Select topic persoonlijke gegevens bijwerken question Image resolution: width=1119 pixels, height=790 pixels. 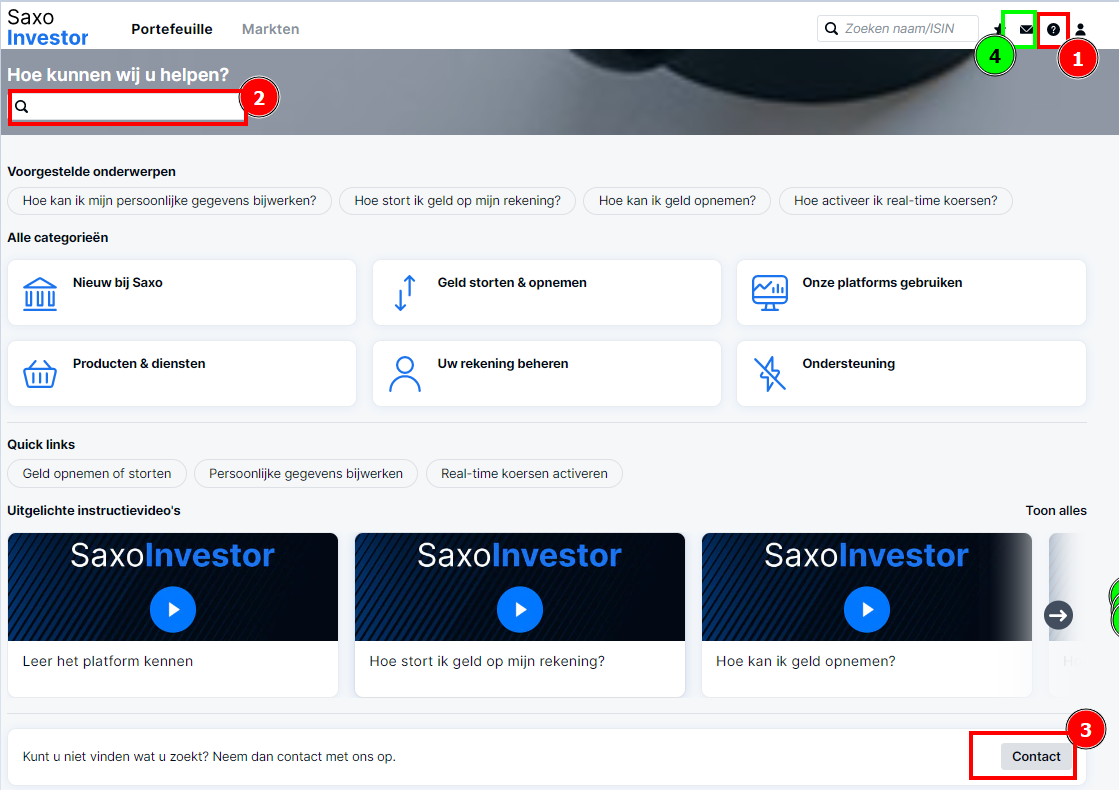coord(169,201)
